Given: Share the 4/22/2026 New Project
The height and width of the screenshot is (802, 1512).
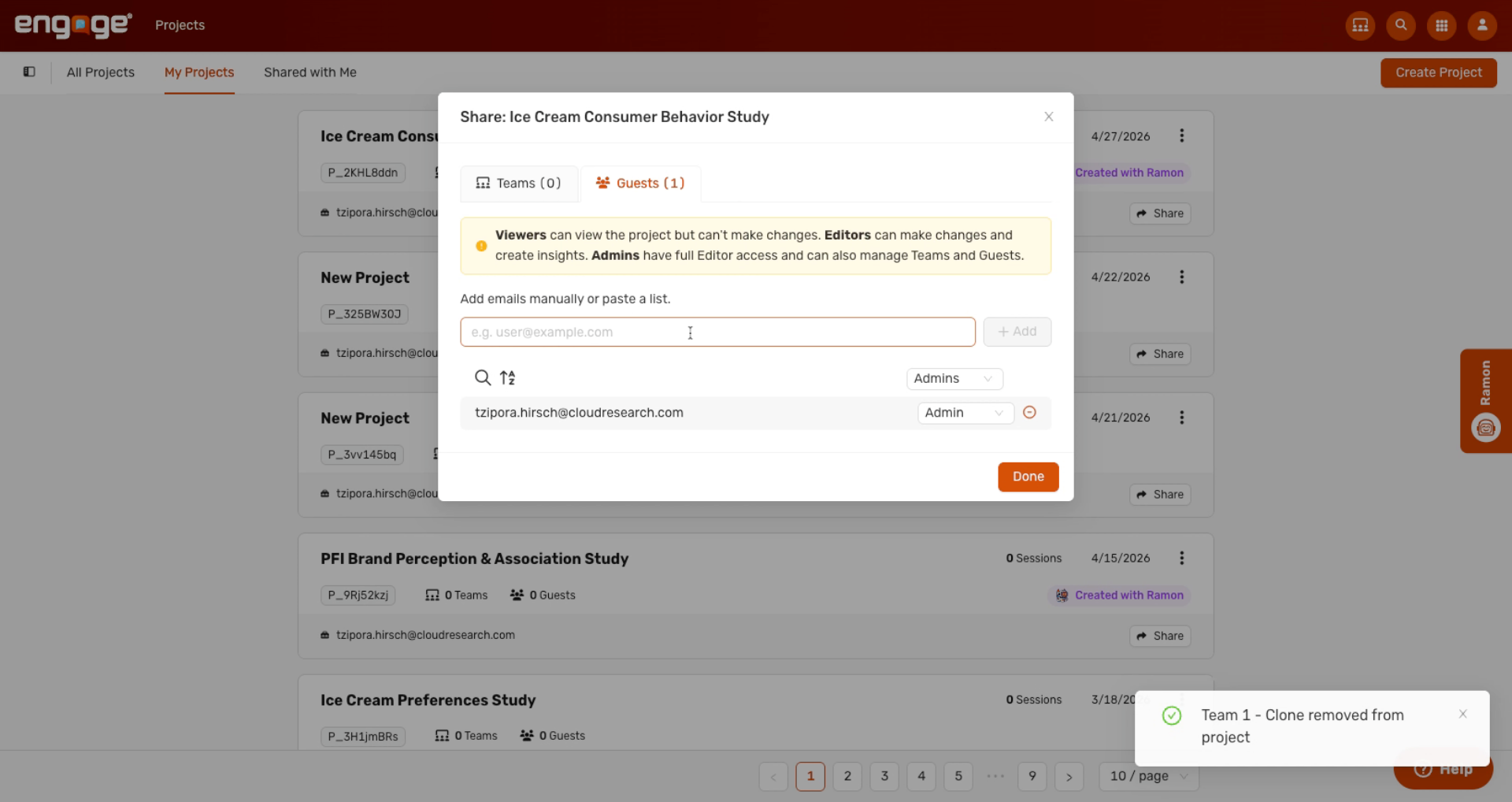Looking at the screenshot, I should (1160, 355).
